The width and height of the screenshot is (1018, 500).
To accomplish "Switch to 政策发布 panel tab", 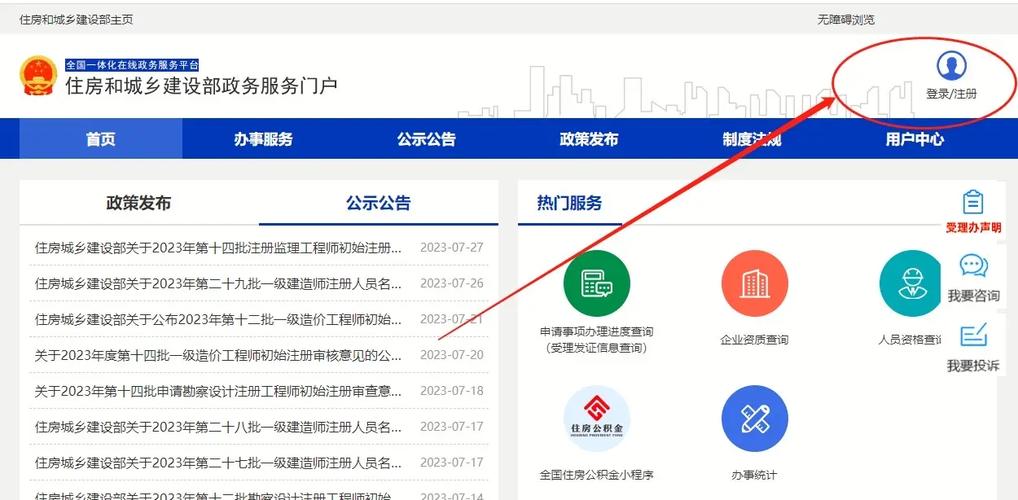I will click(x=139, y=203).
